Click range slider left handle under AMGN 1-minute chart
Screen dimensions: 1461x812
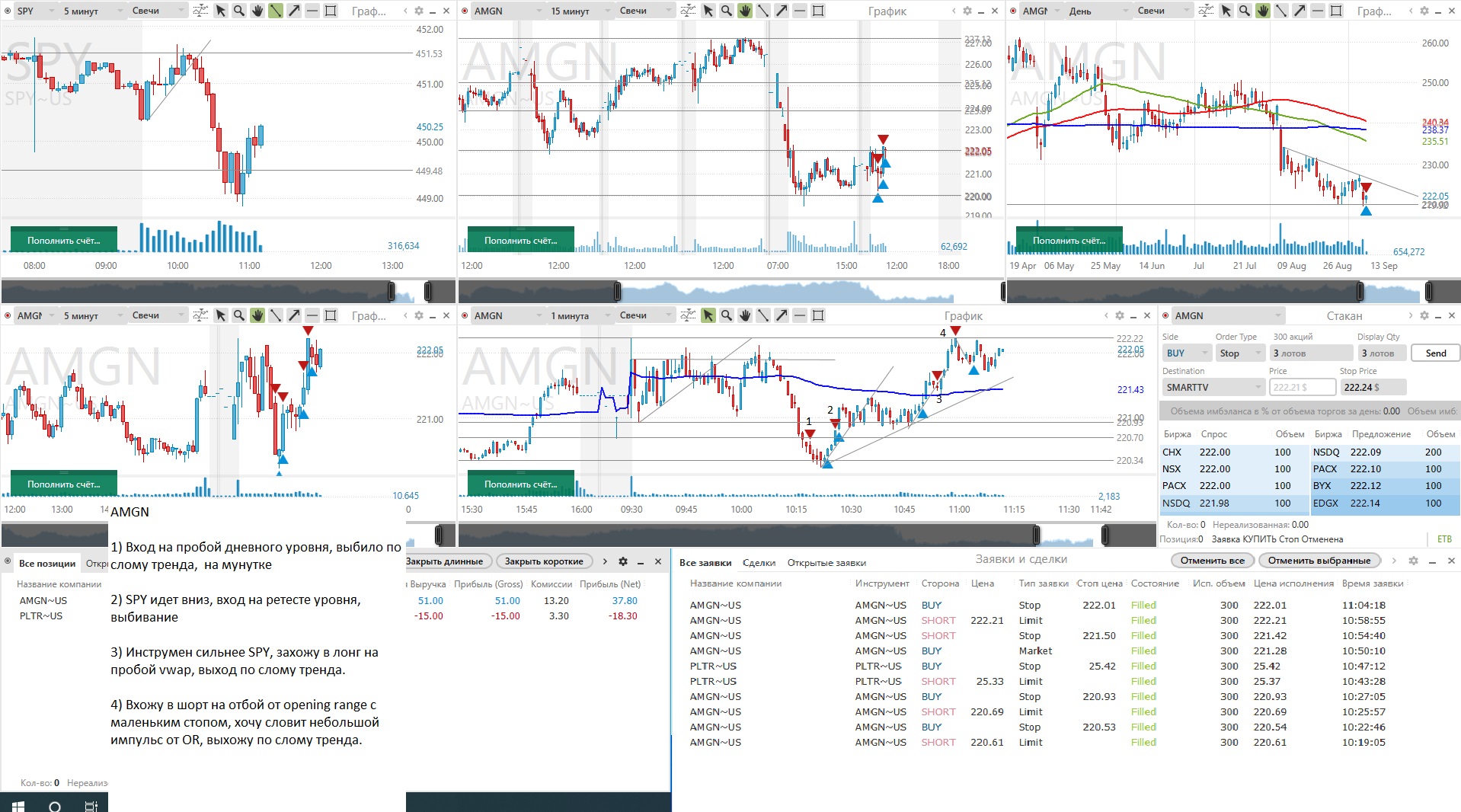tap(1036, 535)
